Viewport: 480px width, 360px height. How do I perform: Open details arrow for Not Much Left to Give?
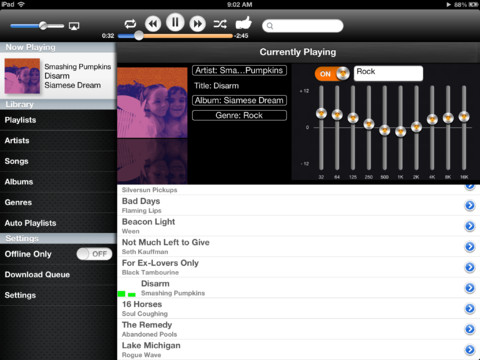coord(470,247)
